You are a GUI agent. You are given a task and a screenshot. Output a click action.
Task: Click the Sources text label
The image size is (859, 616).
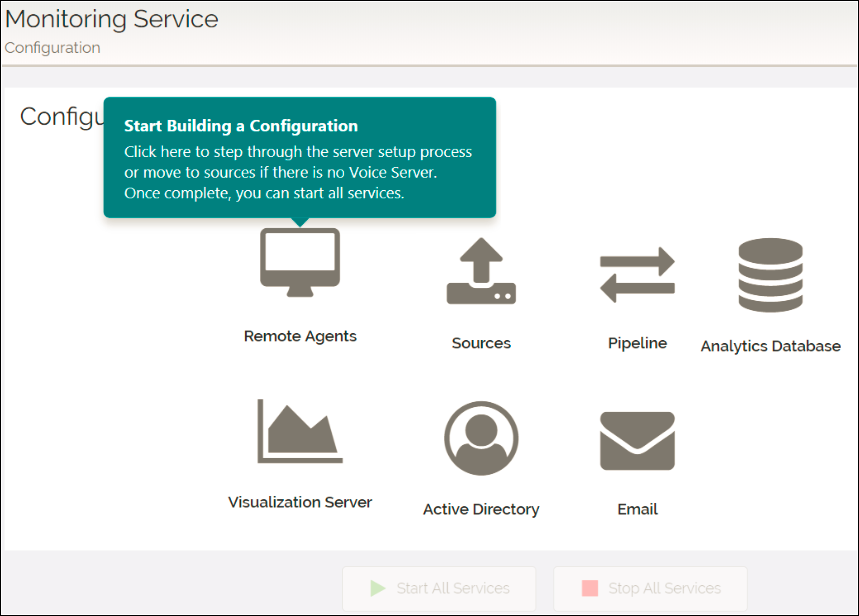[481, 343]
